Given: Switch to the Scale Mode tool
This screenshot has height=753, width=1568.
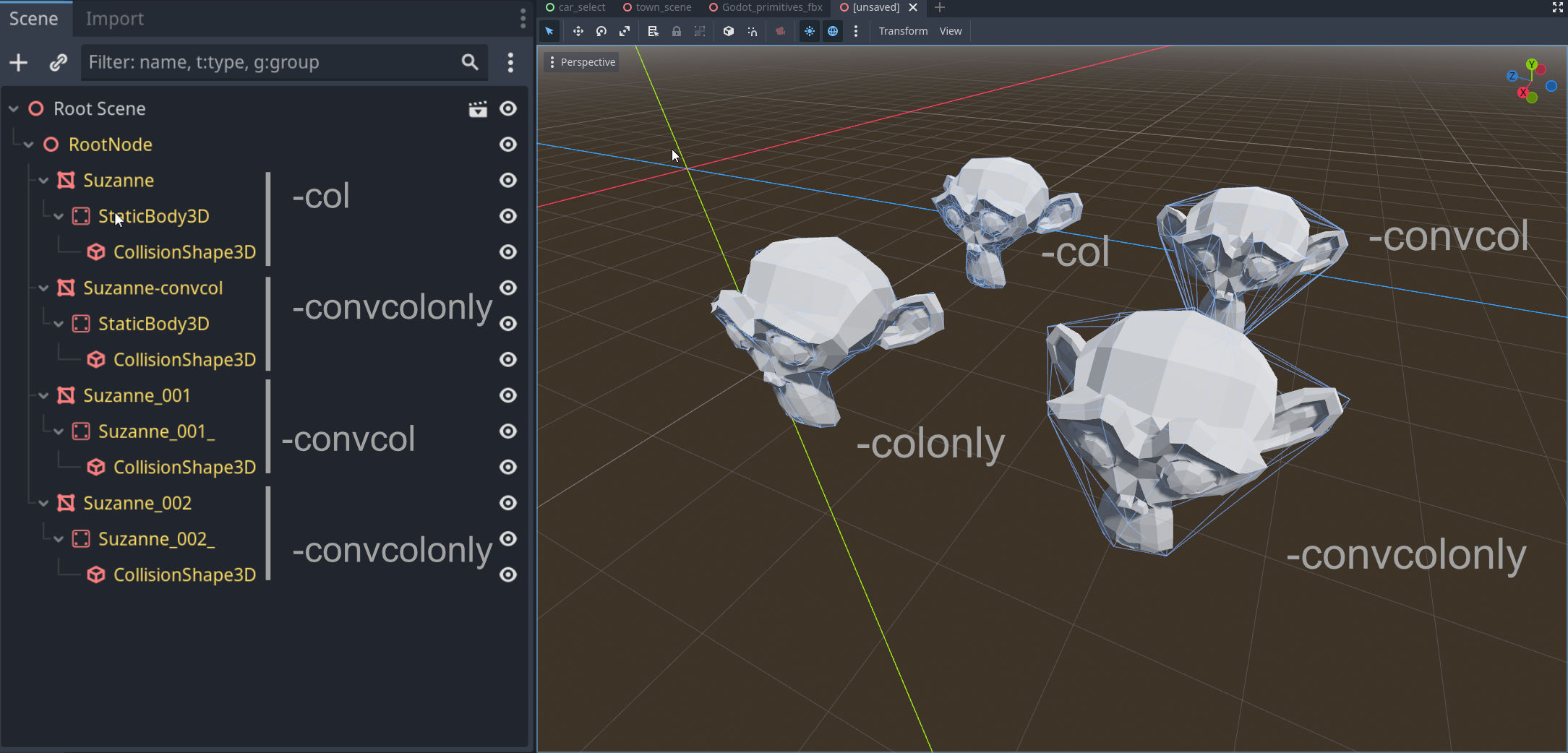Looking at the screenshot, I should click(x=625, y=31).
